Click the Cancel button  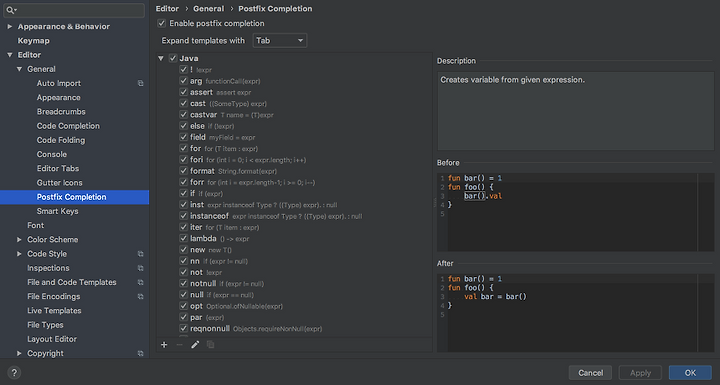(x=591, y=373)
